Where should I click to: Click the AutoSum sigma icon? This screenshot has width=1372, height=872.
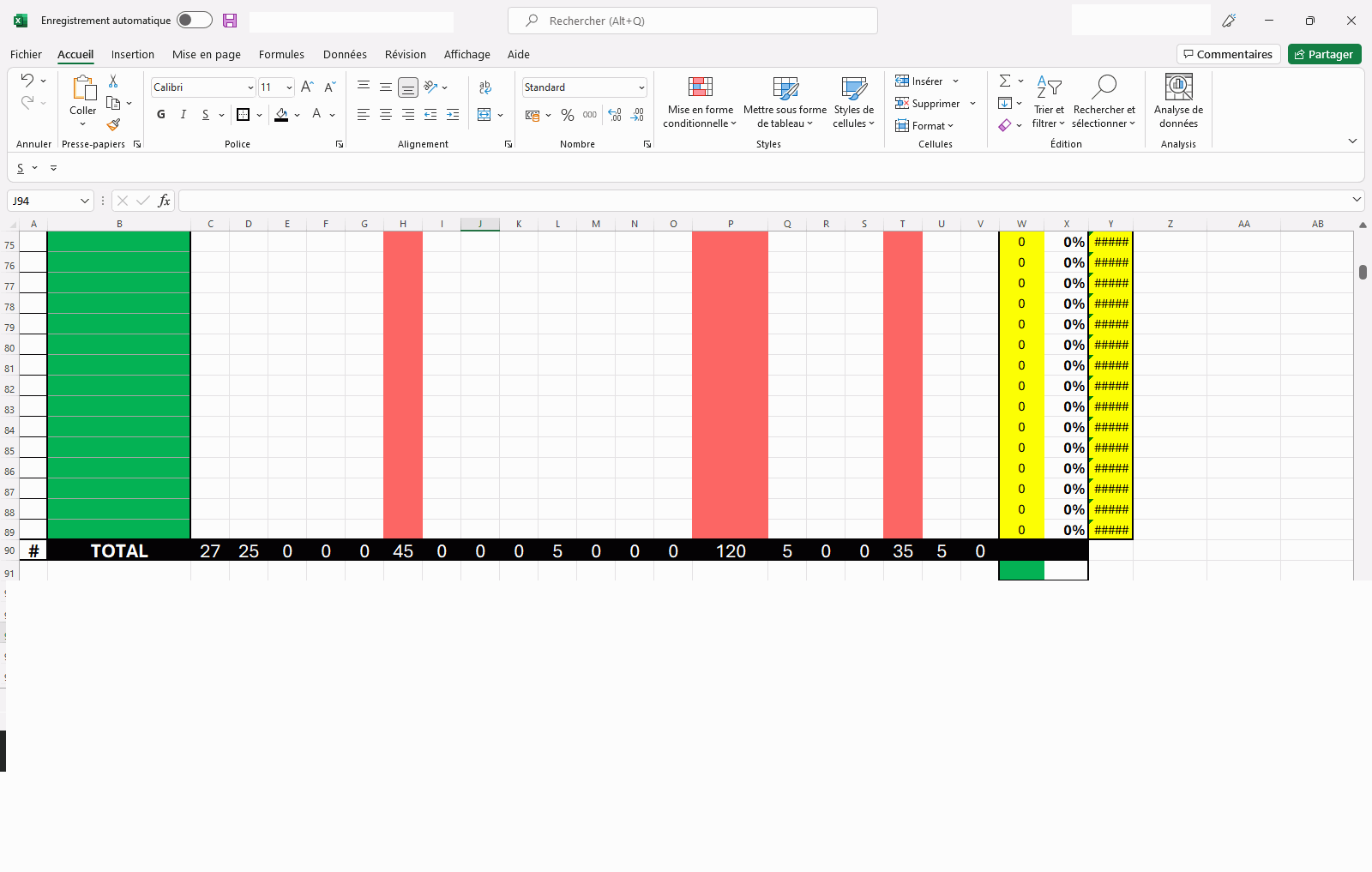(x=1005, y=81)
